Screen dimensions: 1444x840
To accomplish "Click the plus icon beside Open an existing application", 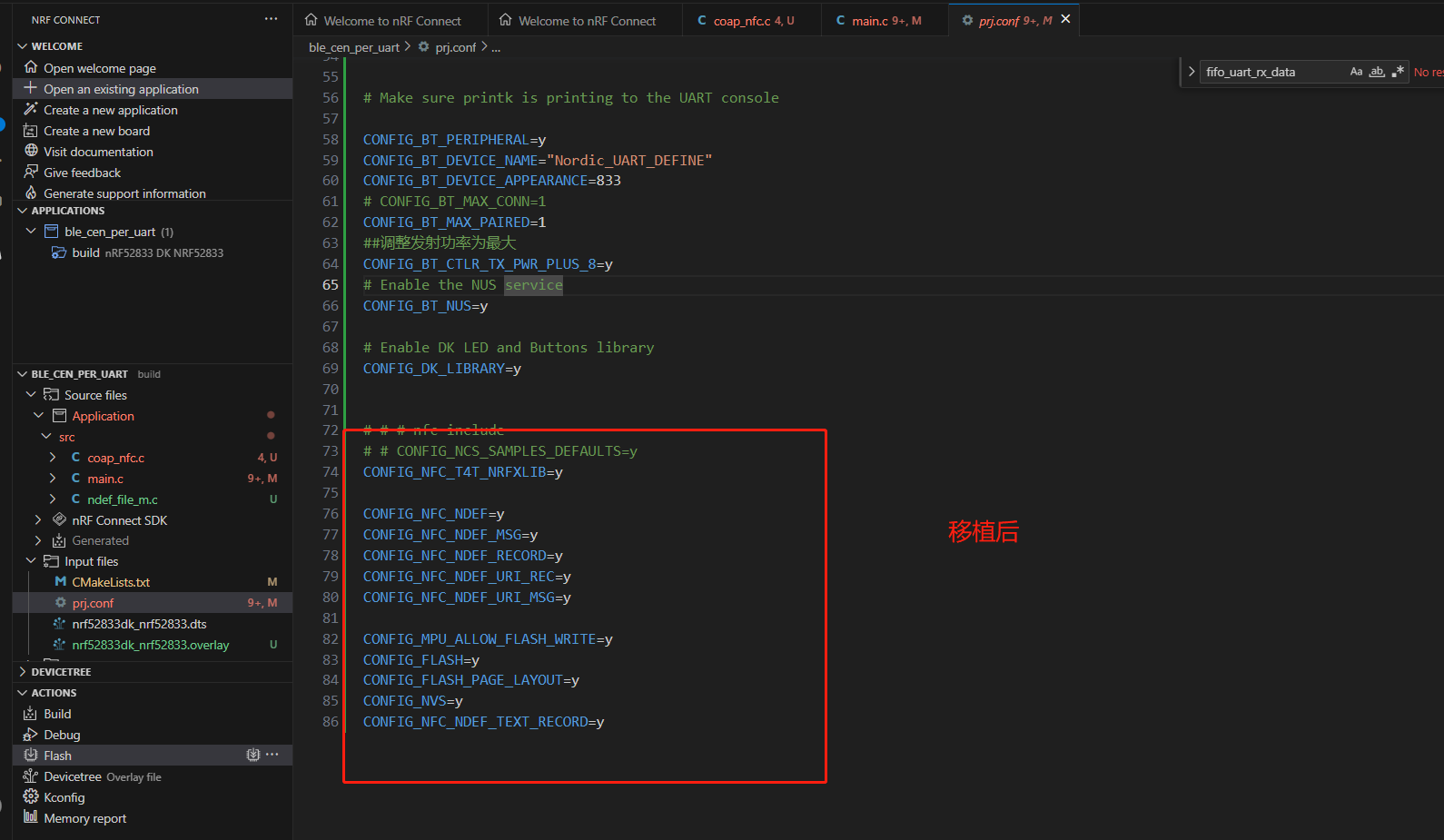I will [31, 88].
